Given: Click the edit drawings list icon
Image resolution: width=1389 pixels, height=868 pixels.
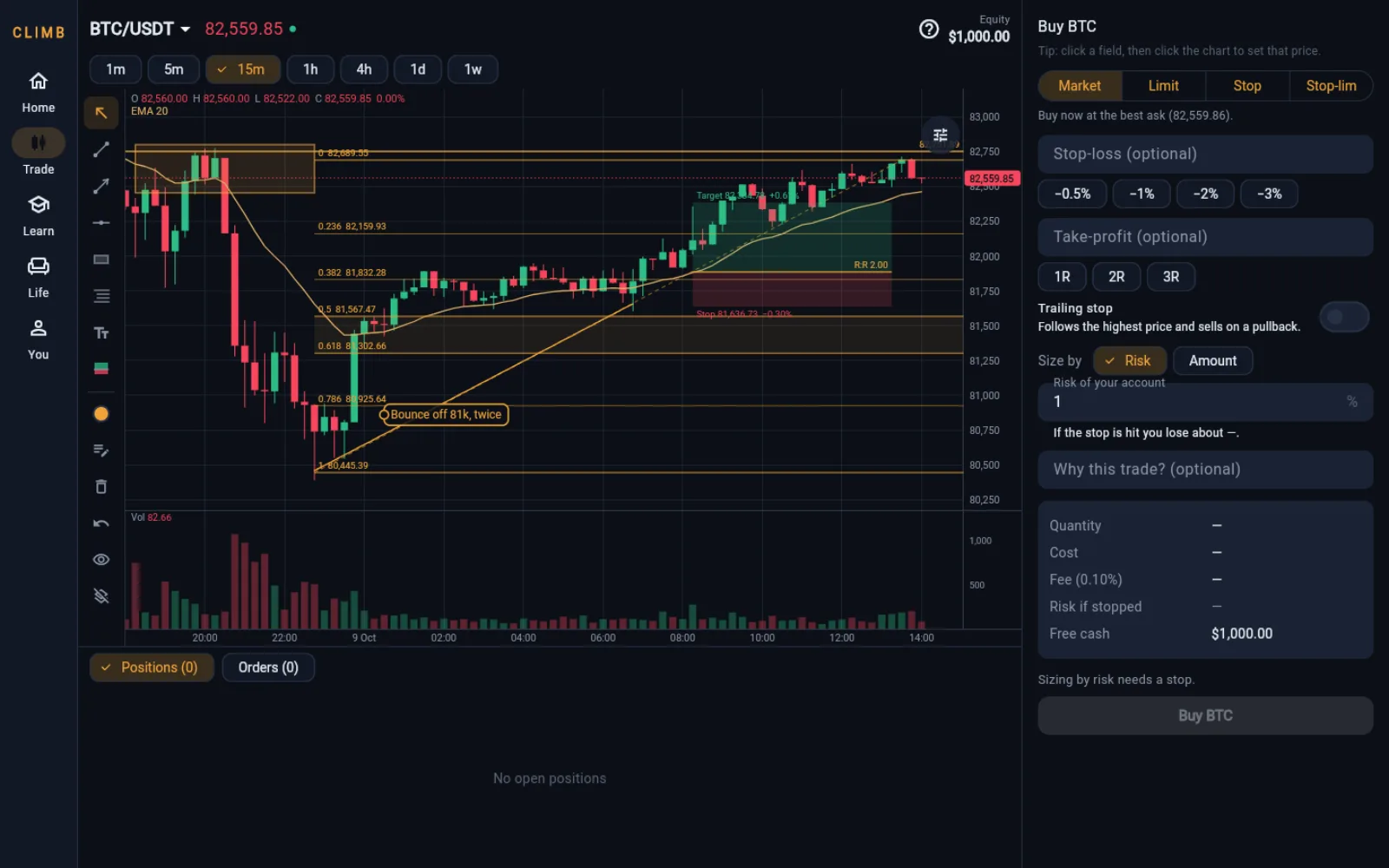Looking at the screenshot, I should (101, 450).
